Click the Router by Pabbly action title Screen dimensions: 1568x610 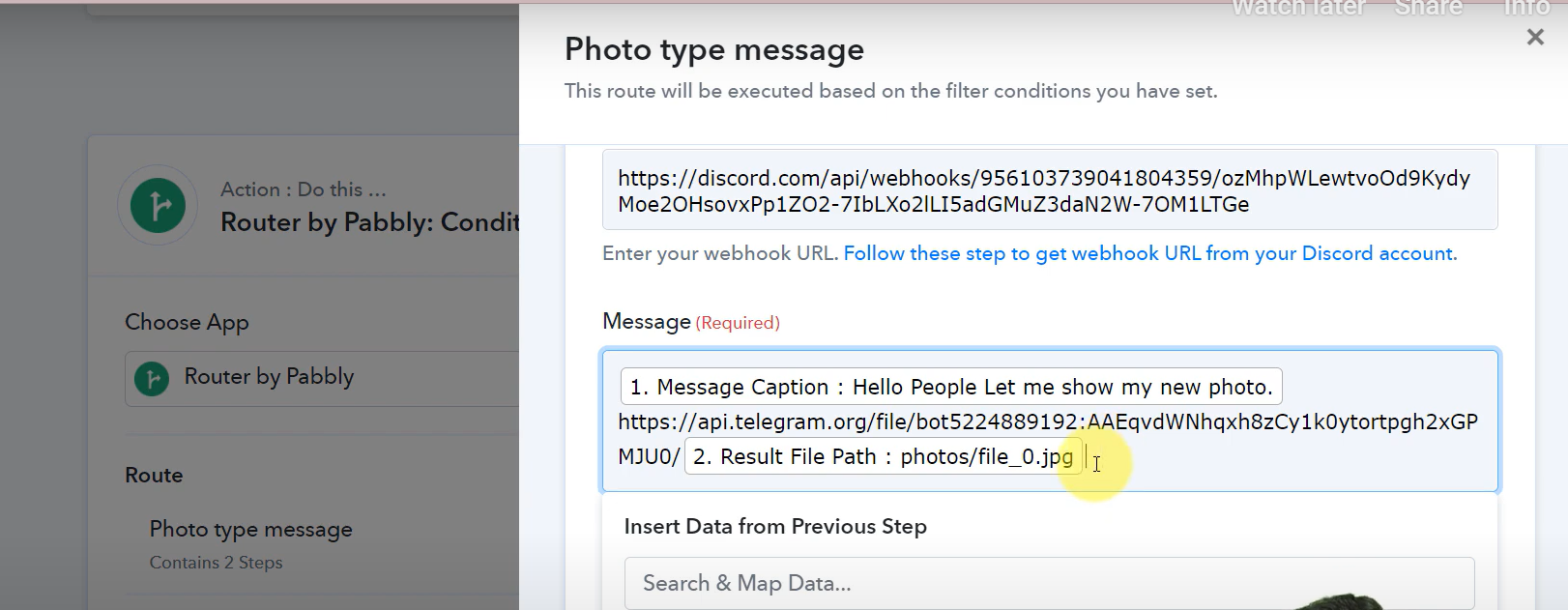pyautogui.click(x=369, y=222)
